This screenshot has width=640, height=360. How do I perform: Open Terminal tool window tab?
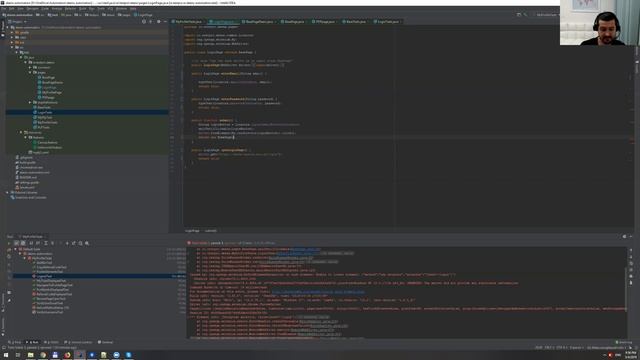(105, 342)
